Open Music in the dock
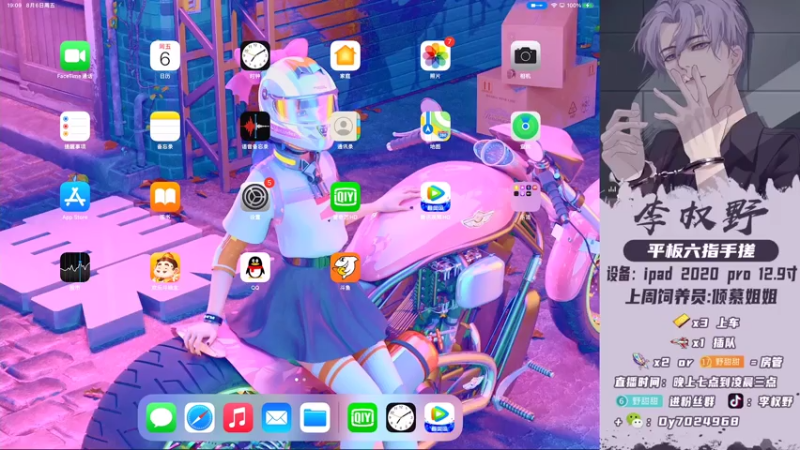Viewport: 800px width, 450px height. coord(238,417)
